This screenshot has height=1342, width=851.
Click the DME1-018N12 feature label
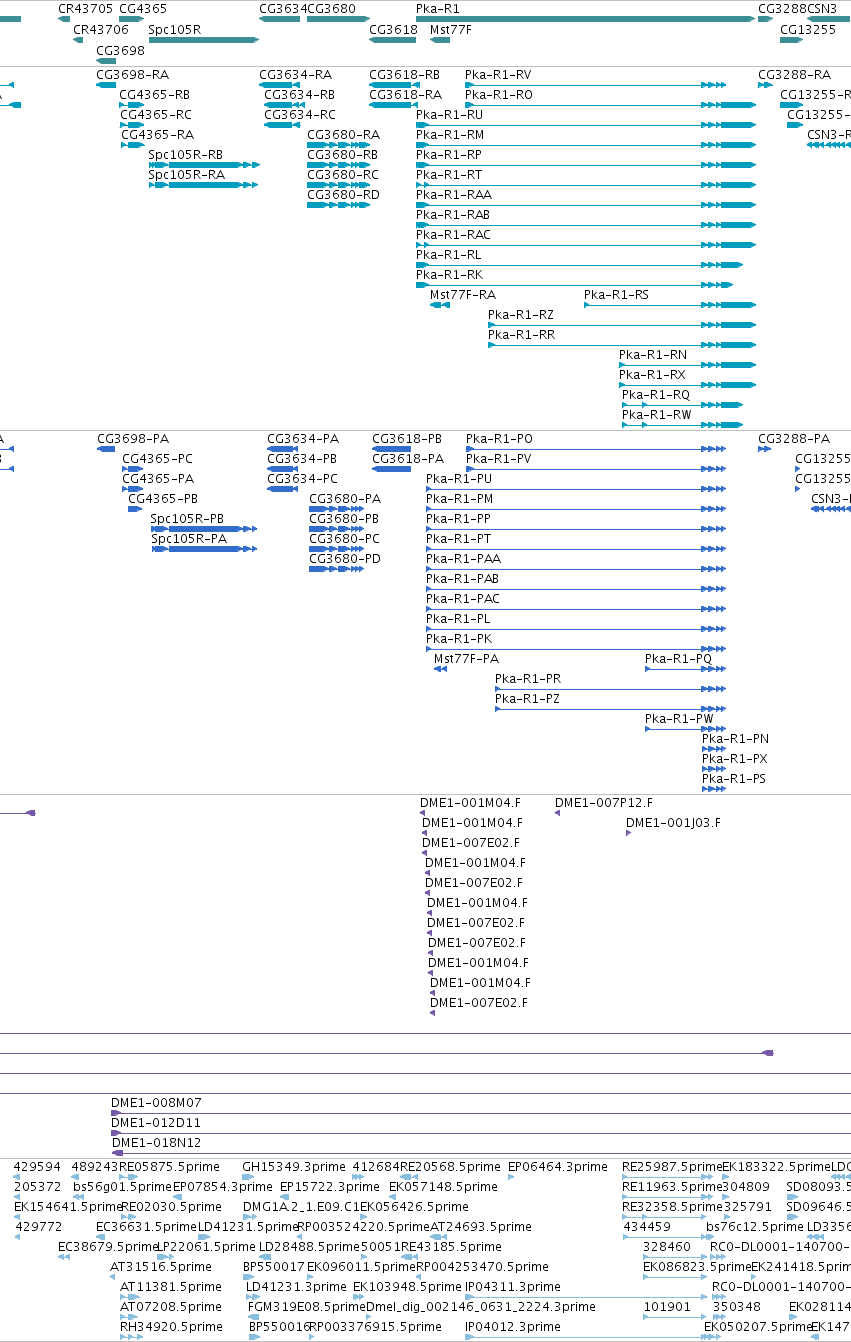click(x=156, y=1142)
